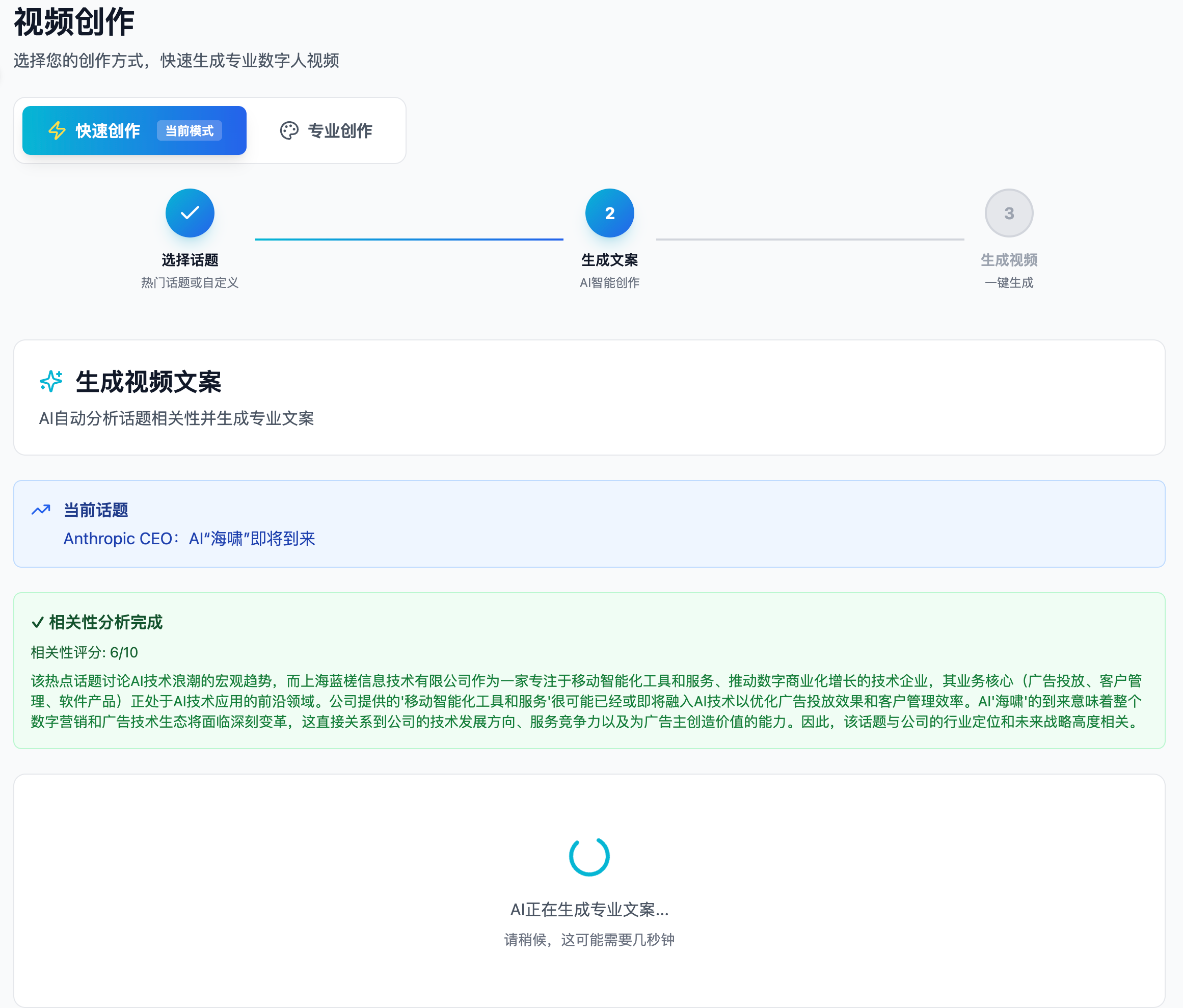
Task: Click the trending-arrow icon beside 当前话题
Action: click(41, 510)
